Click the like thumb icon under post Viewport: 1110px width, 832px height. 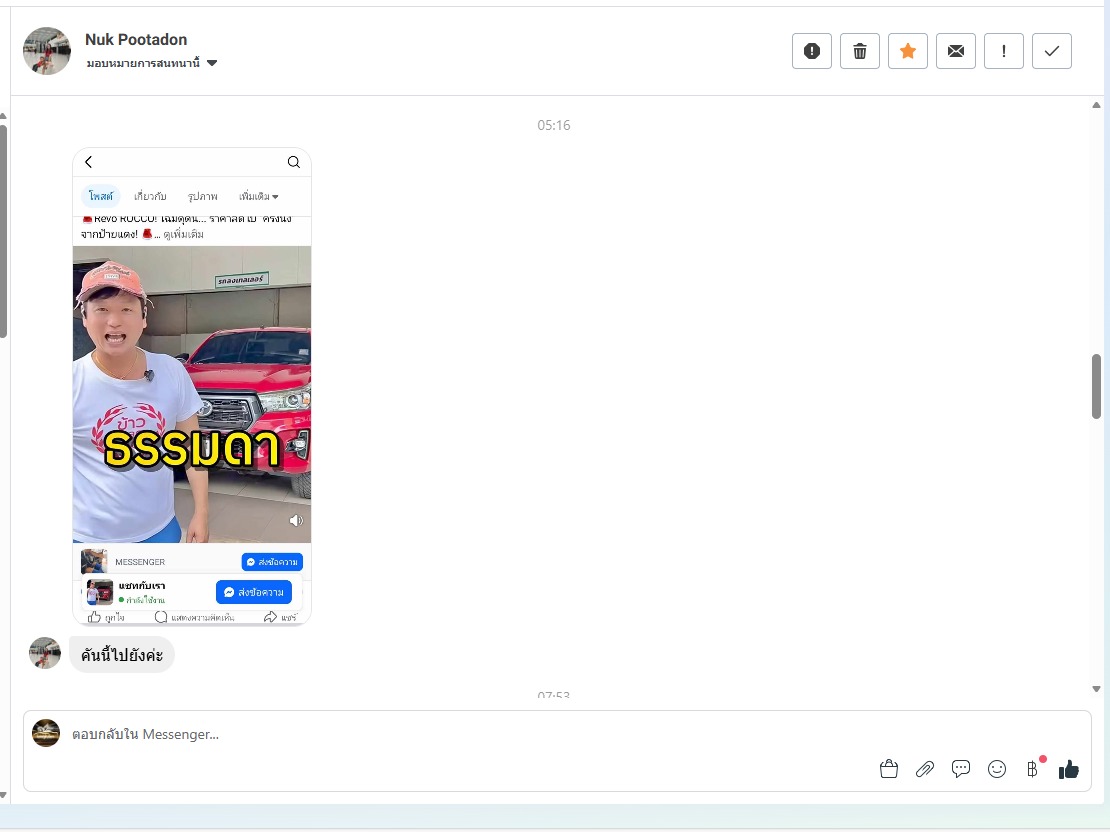coord(94,617)
